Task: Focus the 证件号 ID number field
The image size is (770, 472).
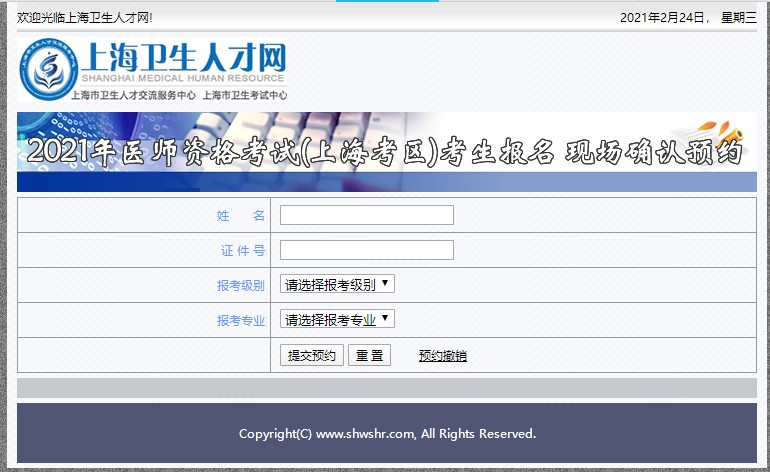Action: click(366, 250)
